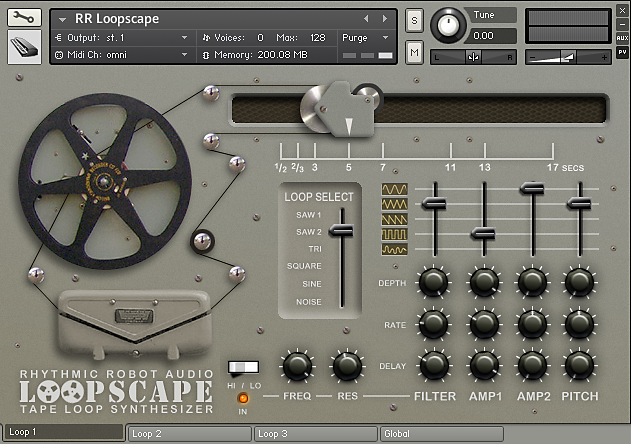Open the Global tab
631x444 pixels.
(x=440, y=434)
